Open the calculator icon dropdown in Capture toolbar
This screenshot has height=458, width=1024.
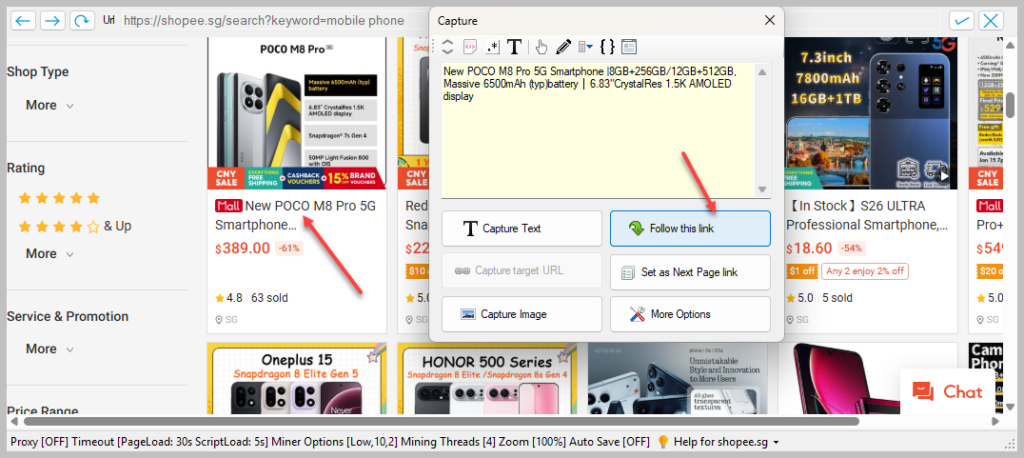point(586,46)
